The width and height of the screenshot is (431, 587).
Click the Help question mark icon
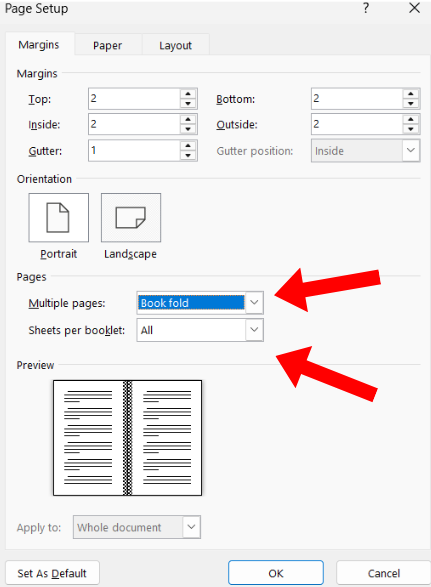point(366,8)
